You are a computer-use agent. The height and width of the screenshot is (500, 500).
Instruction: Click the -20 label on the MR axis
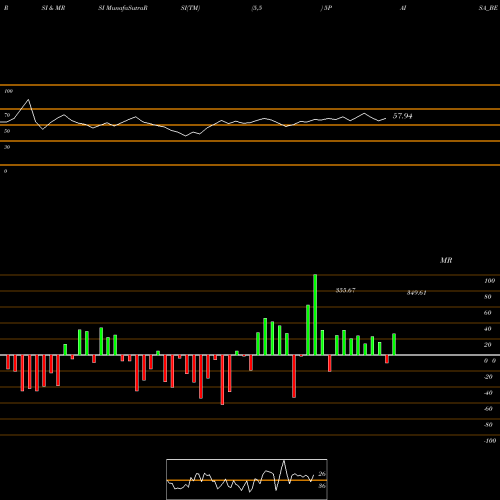(488, 377)
